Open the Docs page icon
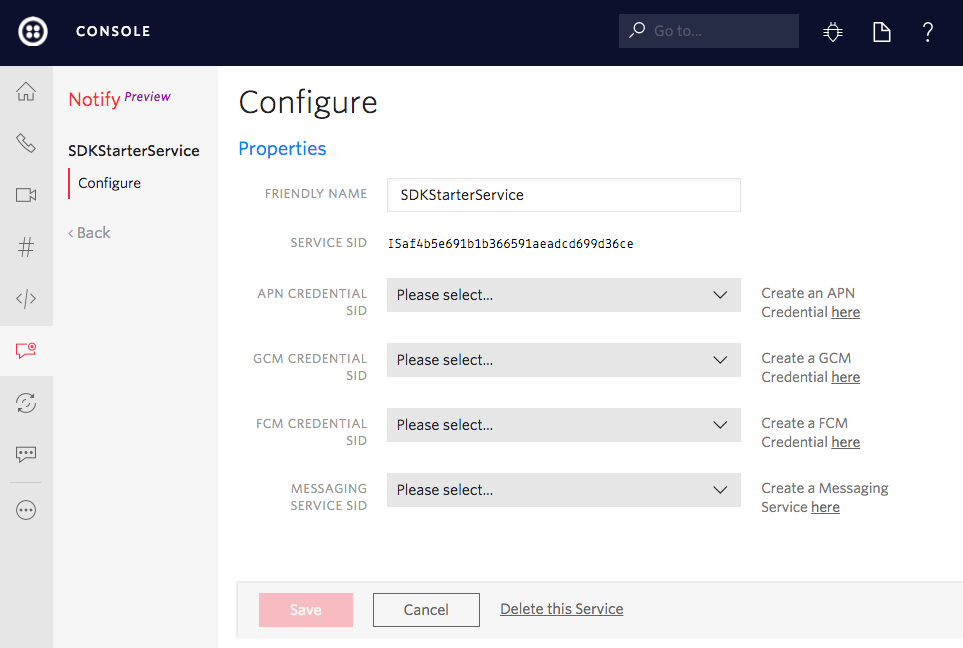Screen dimensions: 963x648 coord(881,31)
